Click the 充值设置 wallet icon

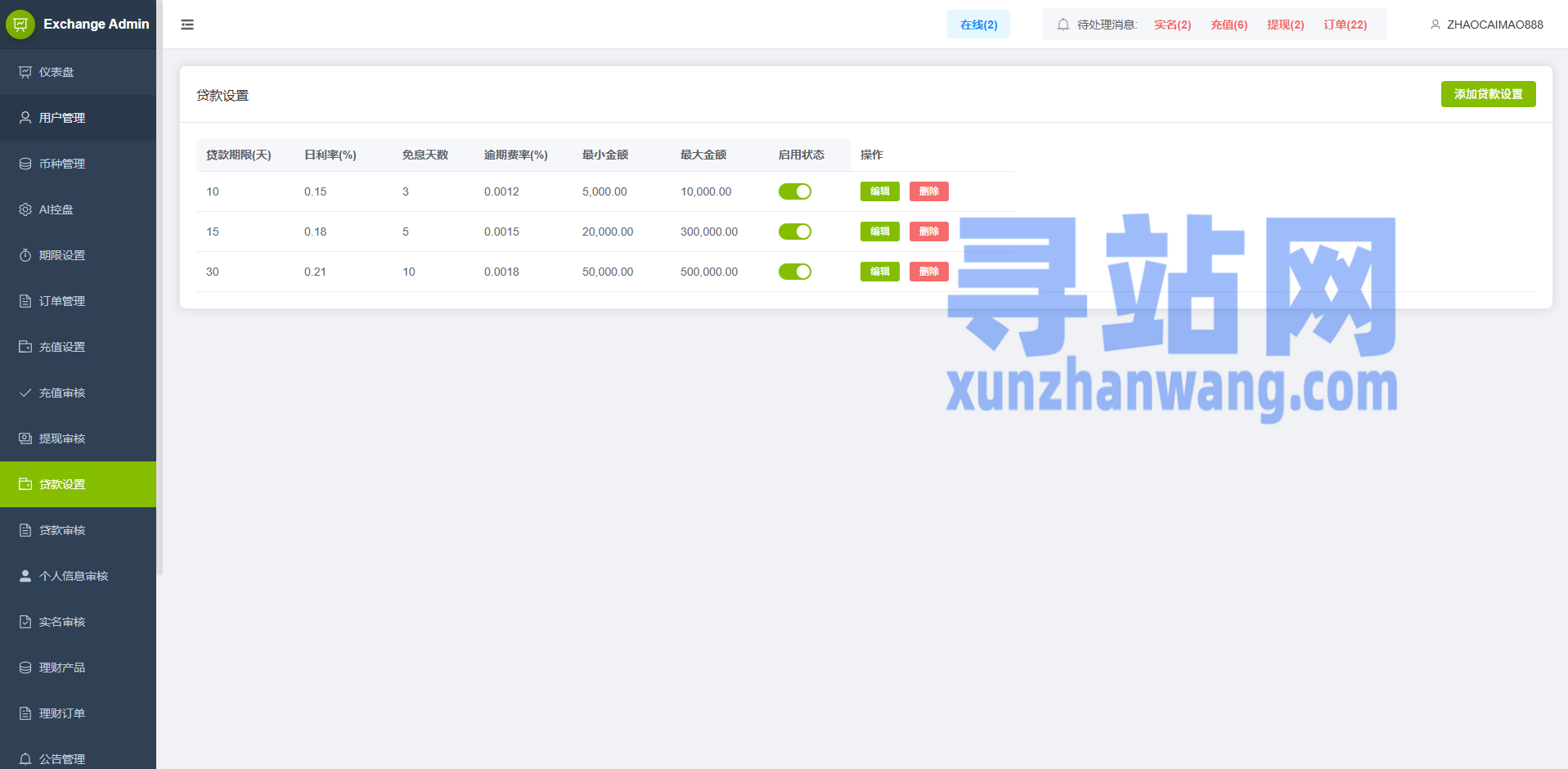[x=25, y=347]
